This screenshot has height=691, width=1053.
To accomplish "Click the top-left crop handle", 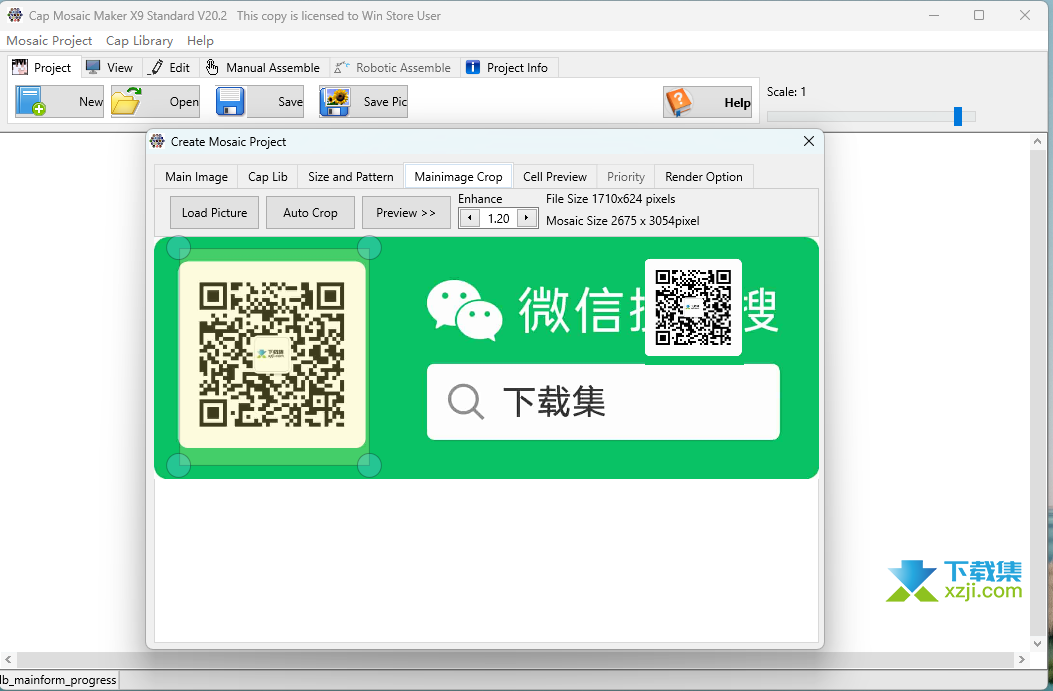I will click(x=178, y=248).
